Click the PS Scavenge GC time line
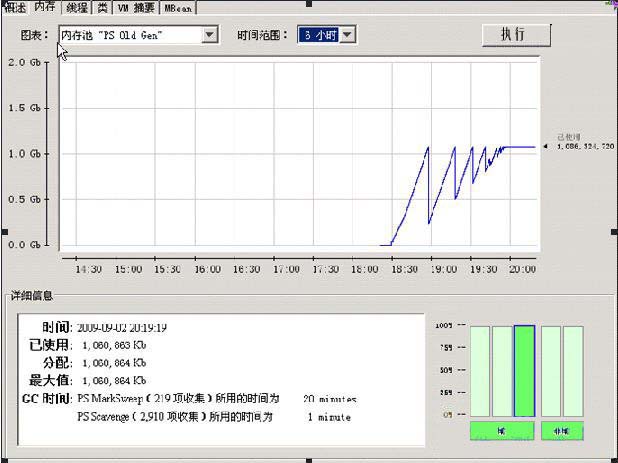This screenshot has height=463, width=618. (x=214, y=417)
